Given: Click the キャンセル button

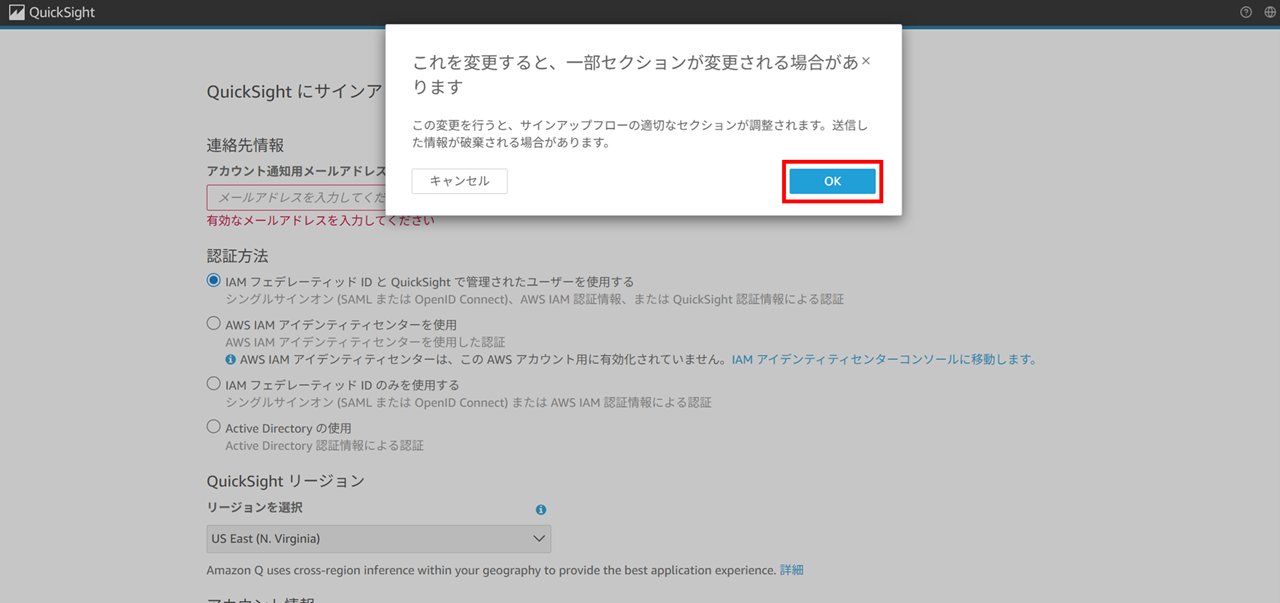Looking at the screenshot, I should point(459,181).
